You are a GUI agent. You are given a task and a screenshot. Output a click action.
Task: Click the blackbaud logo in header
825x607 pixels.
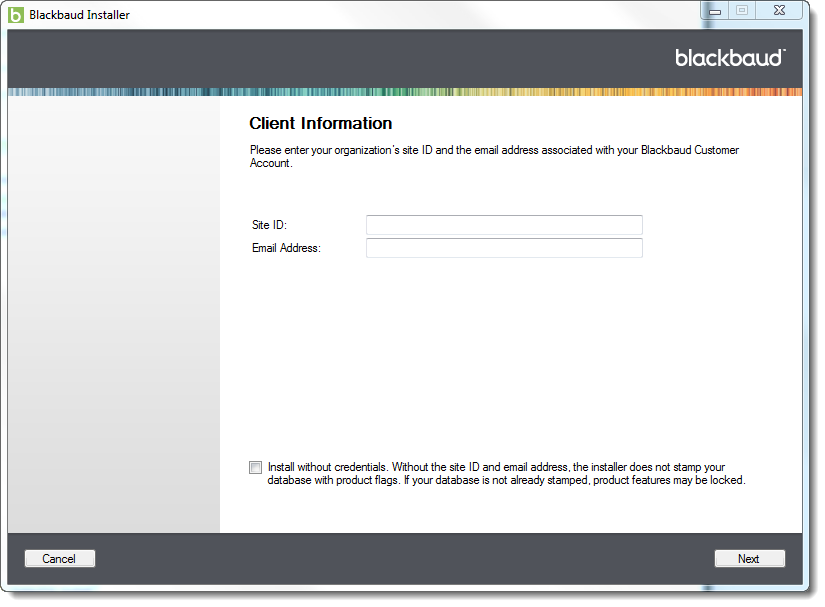[x=730, y=57]
